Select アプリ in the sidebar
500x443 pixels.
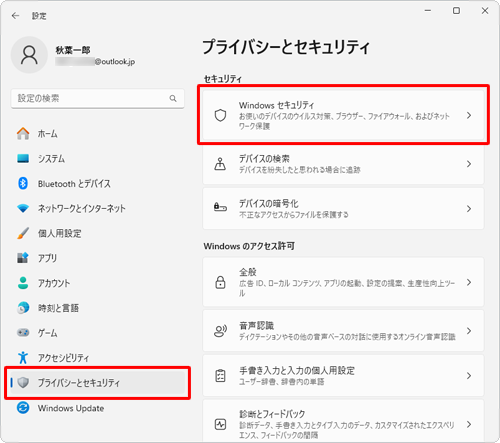coord(47,258)
